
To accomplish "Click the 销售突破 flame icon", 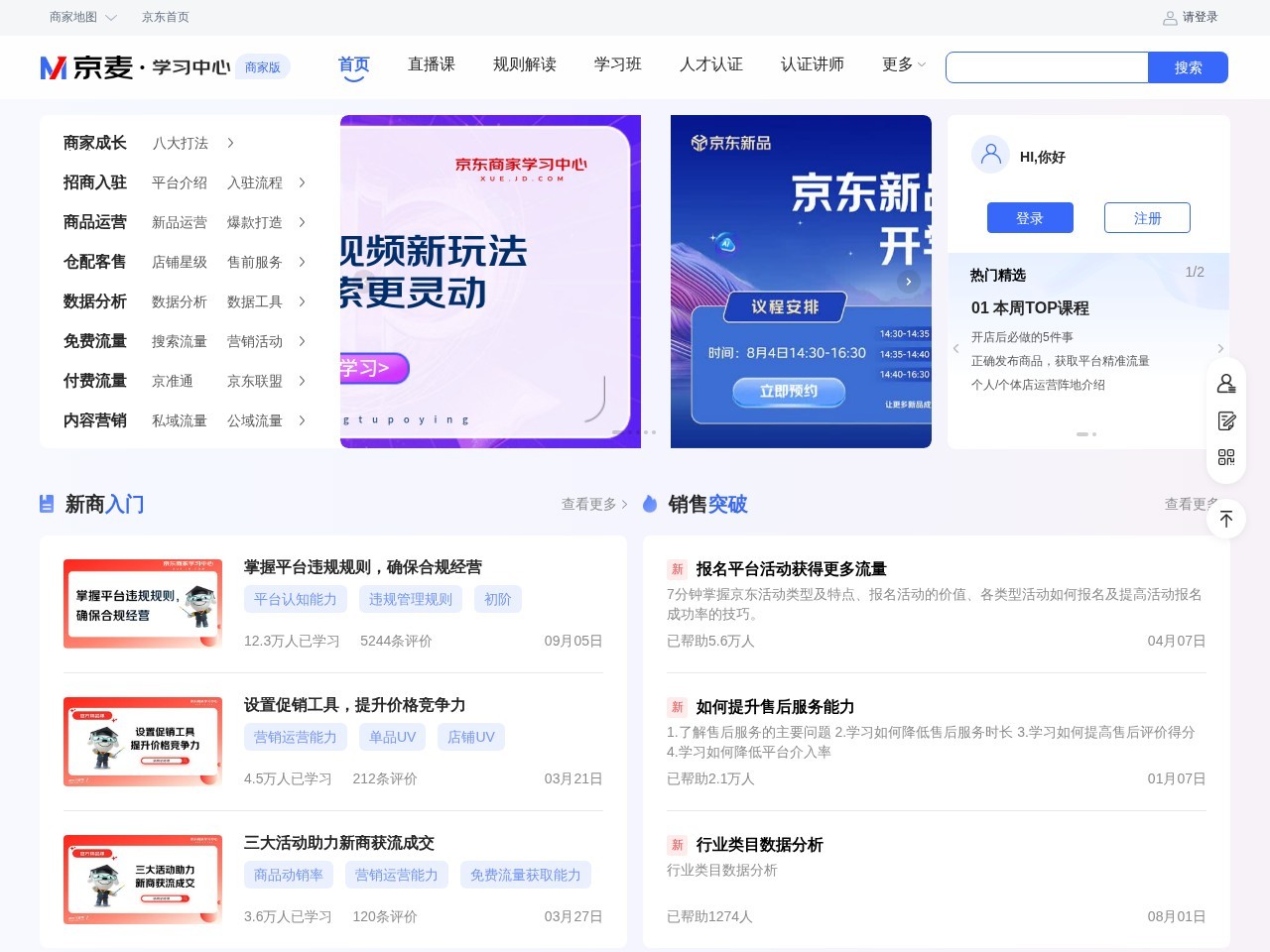I will [650, 504].
